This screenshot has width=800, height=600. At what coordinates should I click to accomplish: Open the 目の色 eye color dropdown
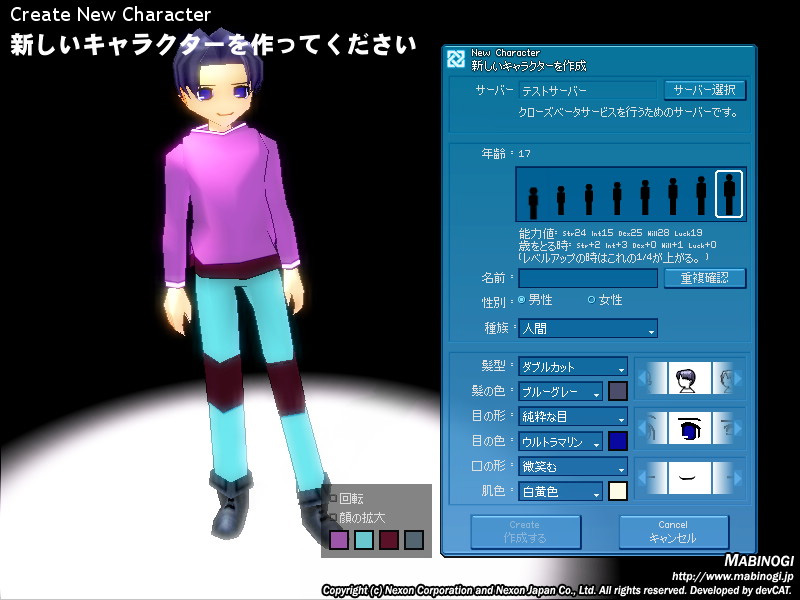[x=560, y=441]
